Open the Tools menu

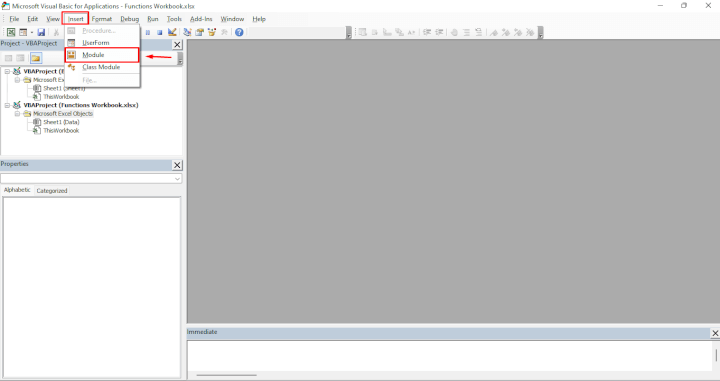pyautogui.click(x=174, y=19)
